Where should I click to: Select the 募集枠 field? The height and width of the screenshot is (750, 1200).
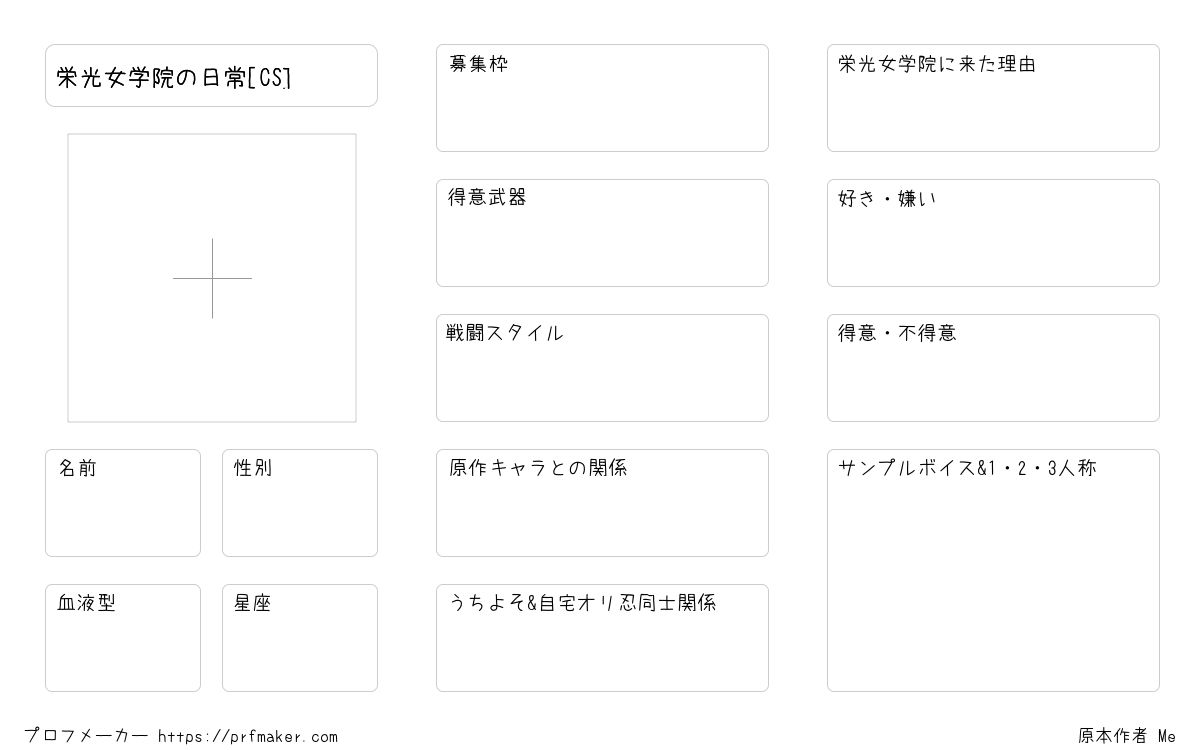point(602,98)
